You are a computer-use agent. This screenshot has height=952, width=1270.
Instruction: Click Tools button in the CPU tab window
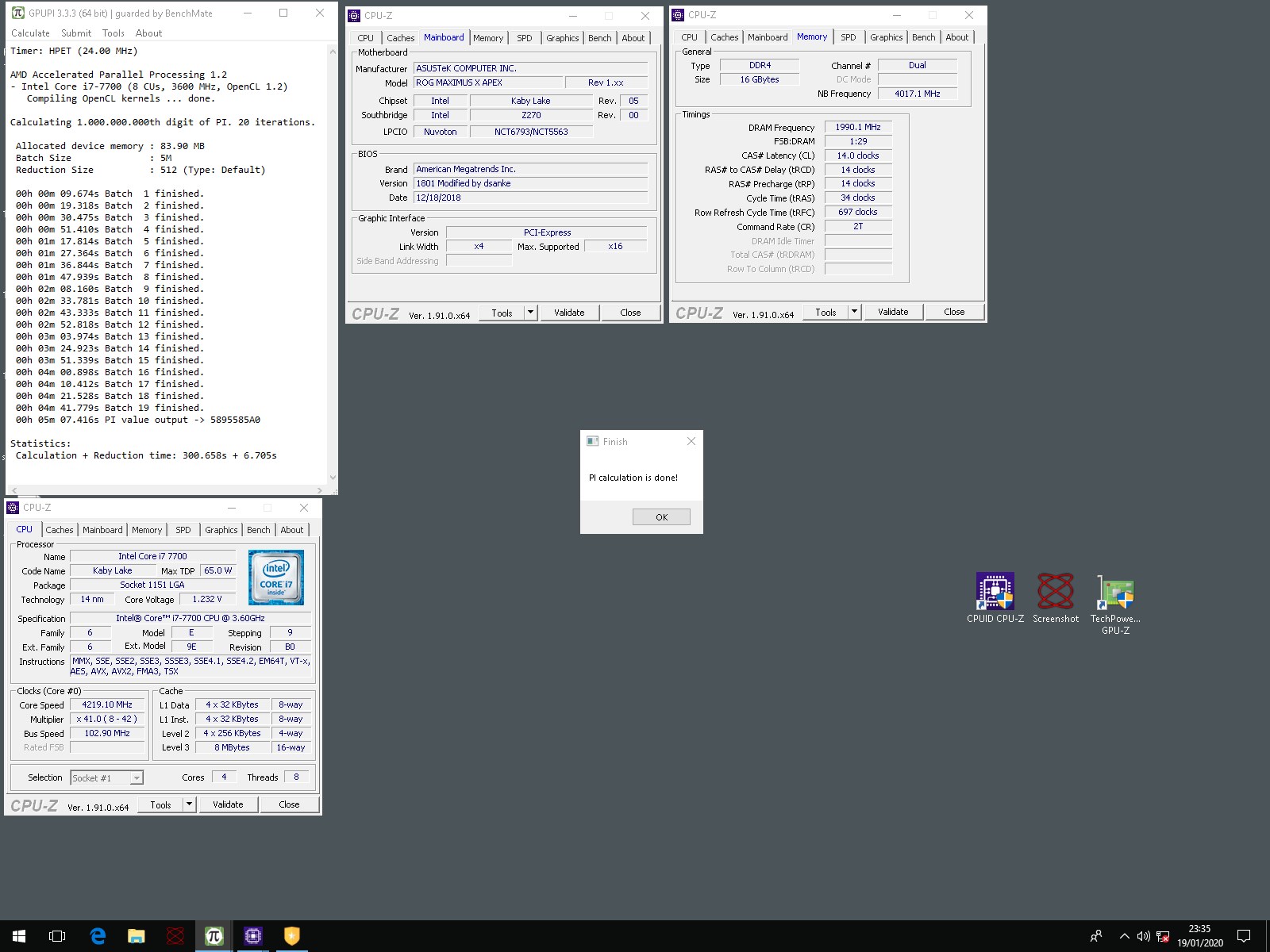160,804
